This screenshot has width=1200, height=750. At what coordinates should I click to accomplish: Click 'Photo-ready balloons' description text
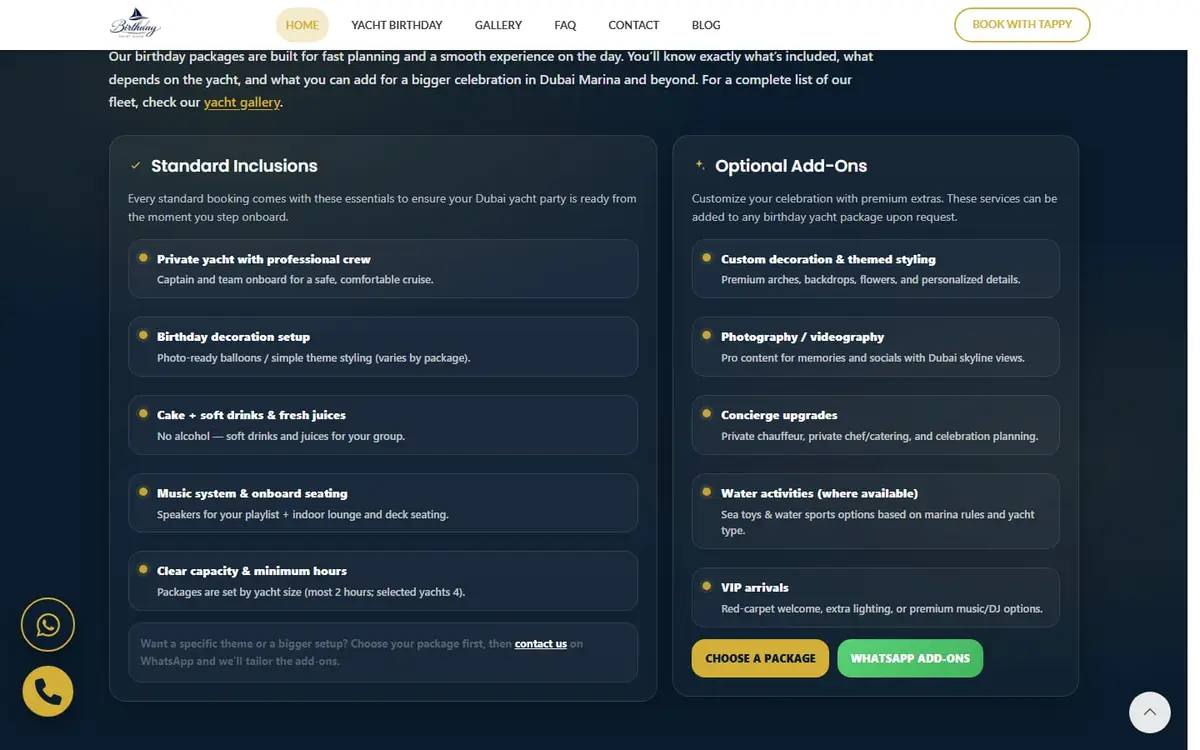[x=313, y=358]
